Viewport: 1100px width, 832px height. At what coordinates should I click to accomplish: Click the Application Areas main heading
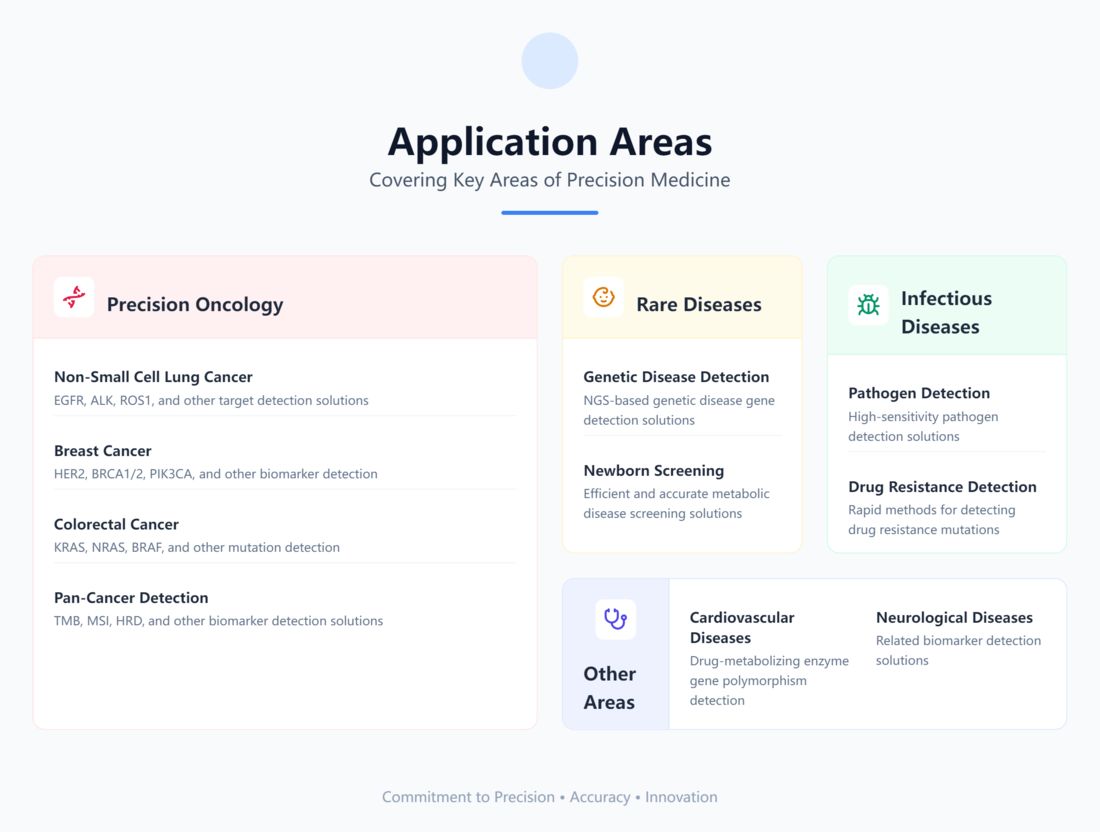(x=550, y=141)
